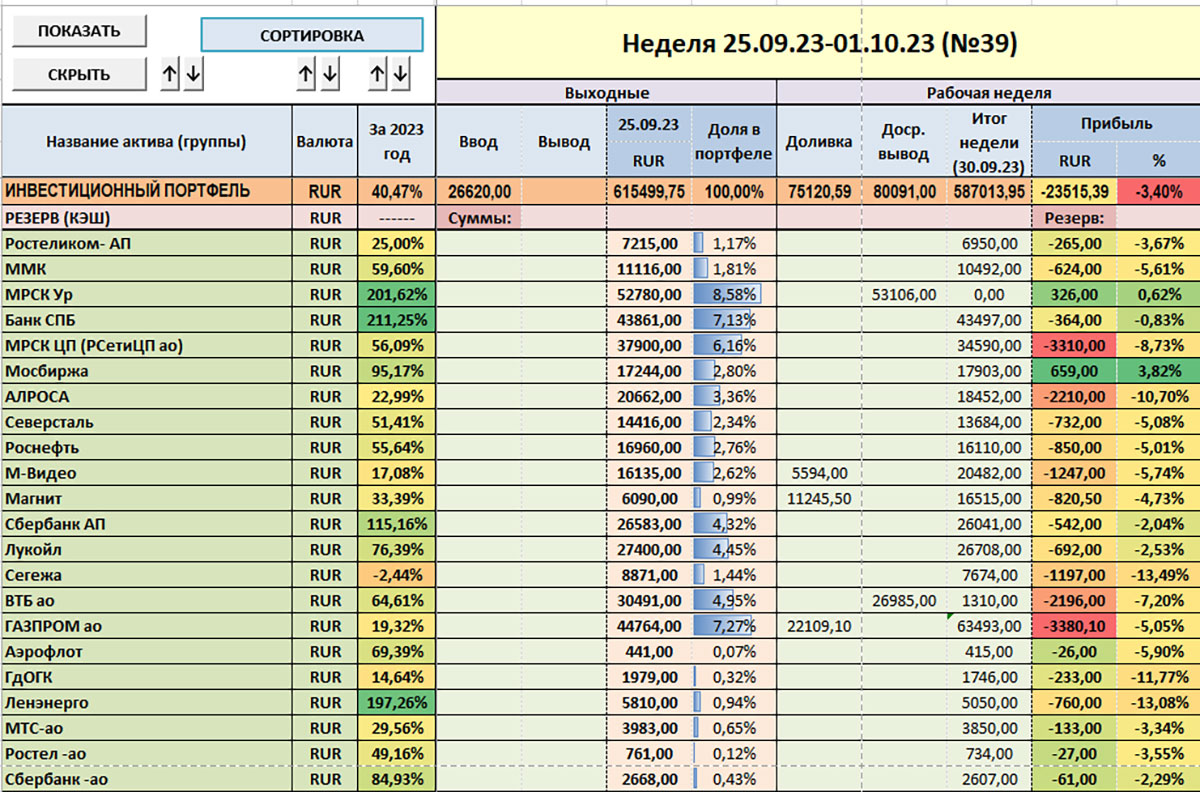Screen dimensions: 1200x792
Task: Select the Название актива (группы) header cell
Action: tap(146, 142)
